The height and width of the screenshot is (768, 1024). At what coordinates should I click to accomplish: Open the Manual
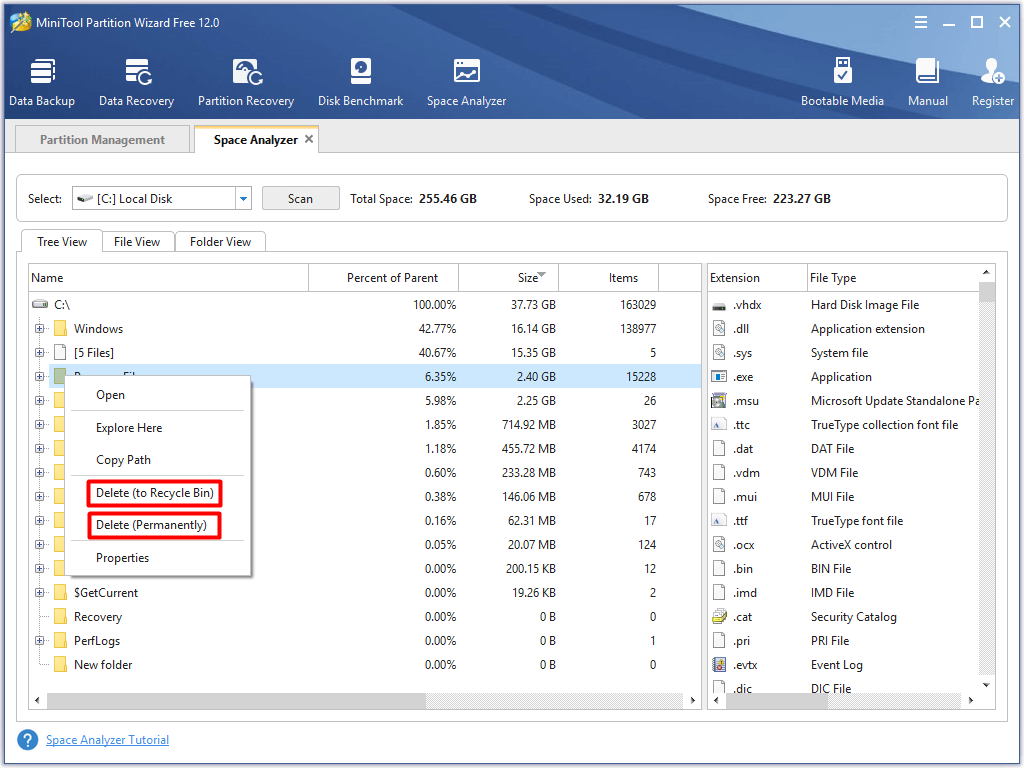[x=927, y=82]
